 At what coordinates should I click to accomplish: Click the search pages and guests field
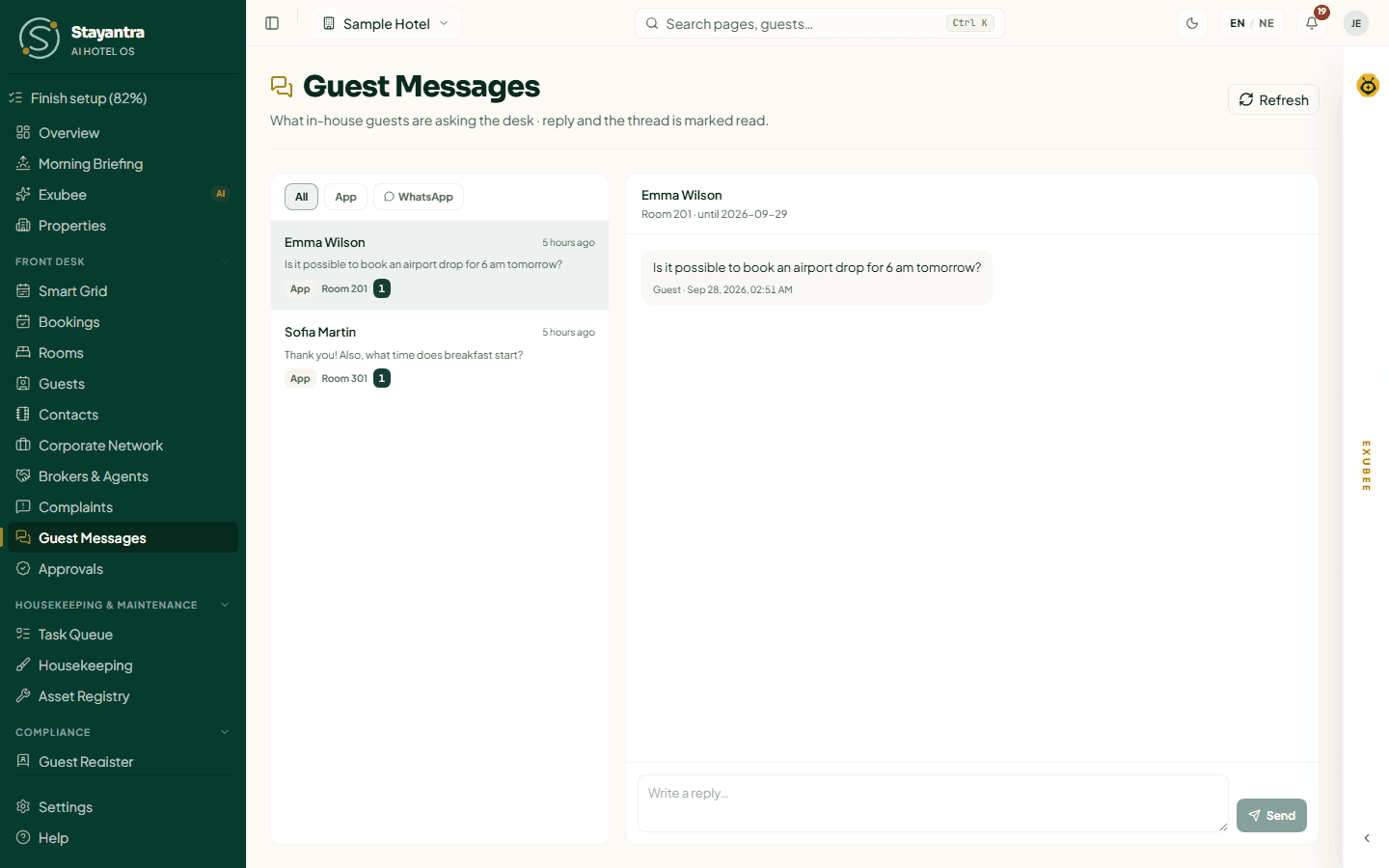[x=819, y=23]
